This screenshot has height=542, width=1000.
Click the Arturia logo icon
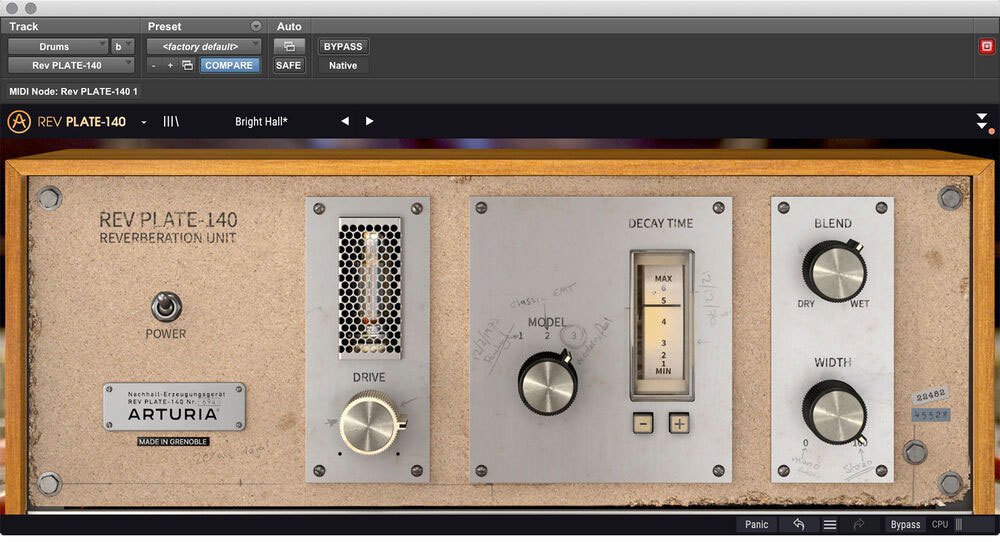[19, 122]
